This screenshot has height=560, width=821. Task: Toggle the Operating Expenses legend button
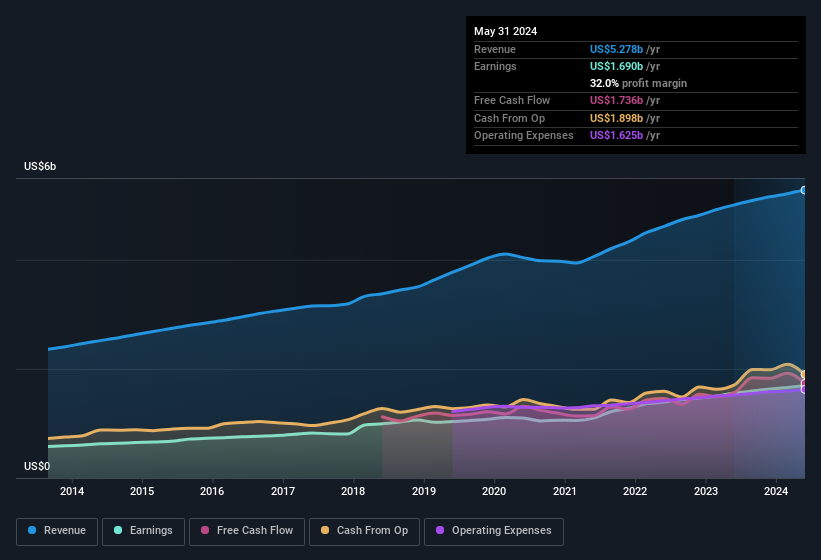click(494, 531)
